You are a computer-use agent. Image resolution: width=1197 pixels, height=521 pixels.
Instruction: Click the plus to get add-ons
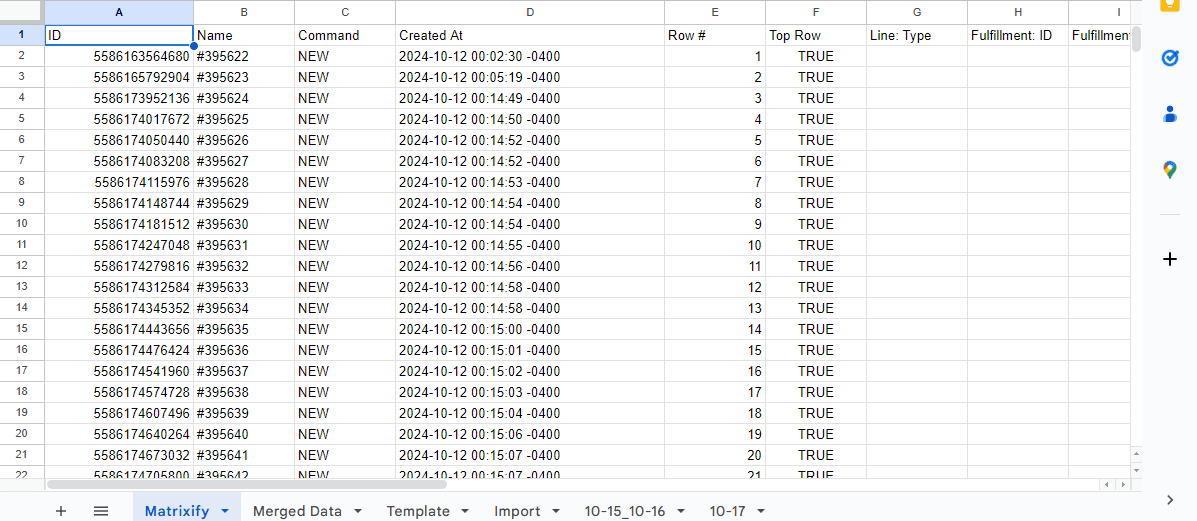point(1170,259)
